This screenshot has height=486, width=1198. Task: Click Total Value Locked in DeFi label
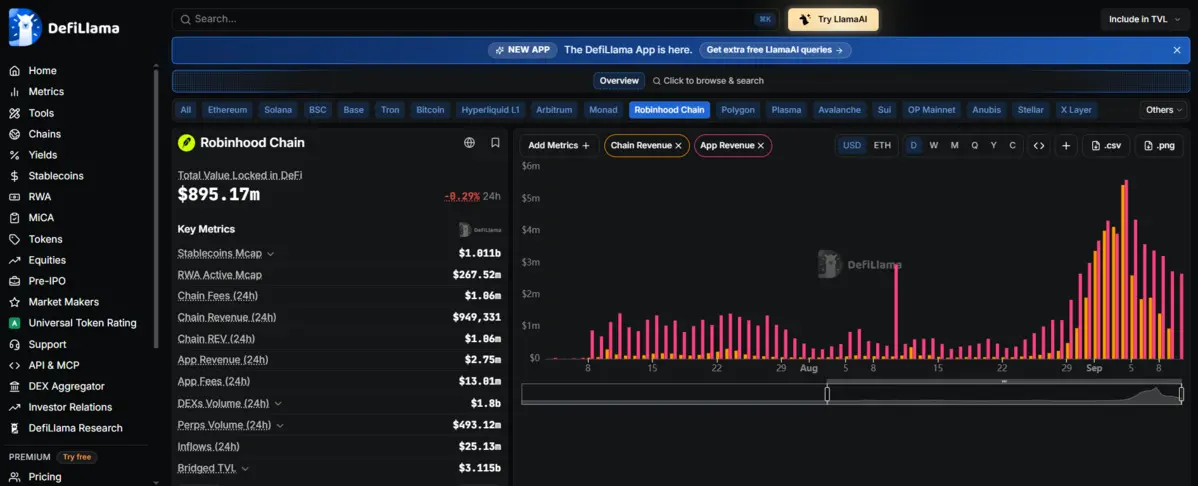[x=240, y=175]
